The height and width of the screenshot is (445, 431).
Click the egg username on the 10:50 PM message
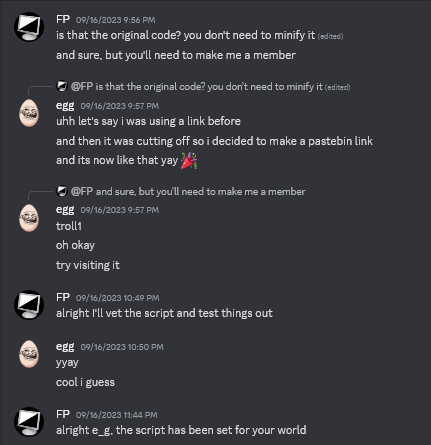65,347
